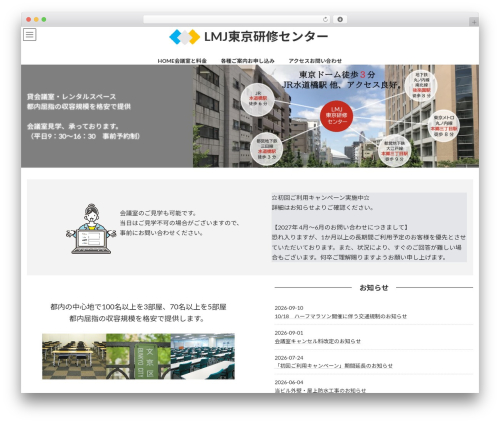Click the JR水道橋駅 徒歩6分 circle
Image resolution: width=500 pixels, height=423 pixels.
[x=258, y=99]
